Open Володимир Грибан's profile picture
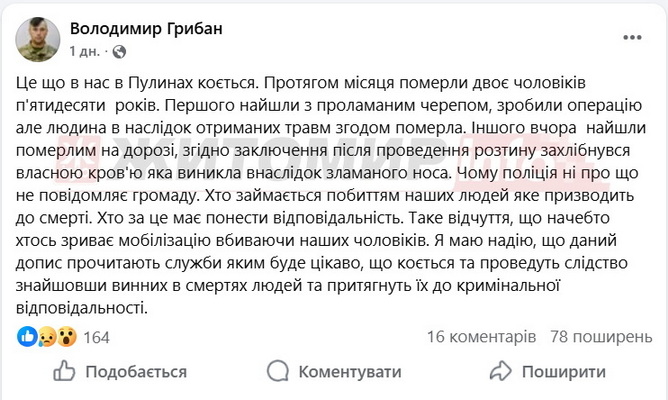 click(x=38, y=38)
